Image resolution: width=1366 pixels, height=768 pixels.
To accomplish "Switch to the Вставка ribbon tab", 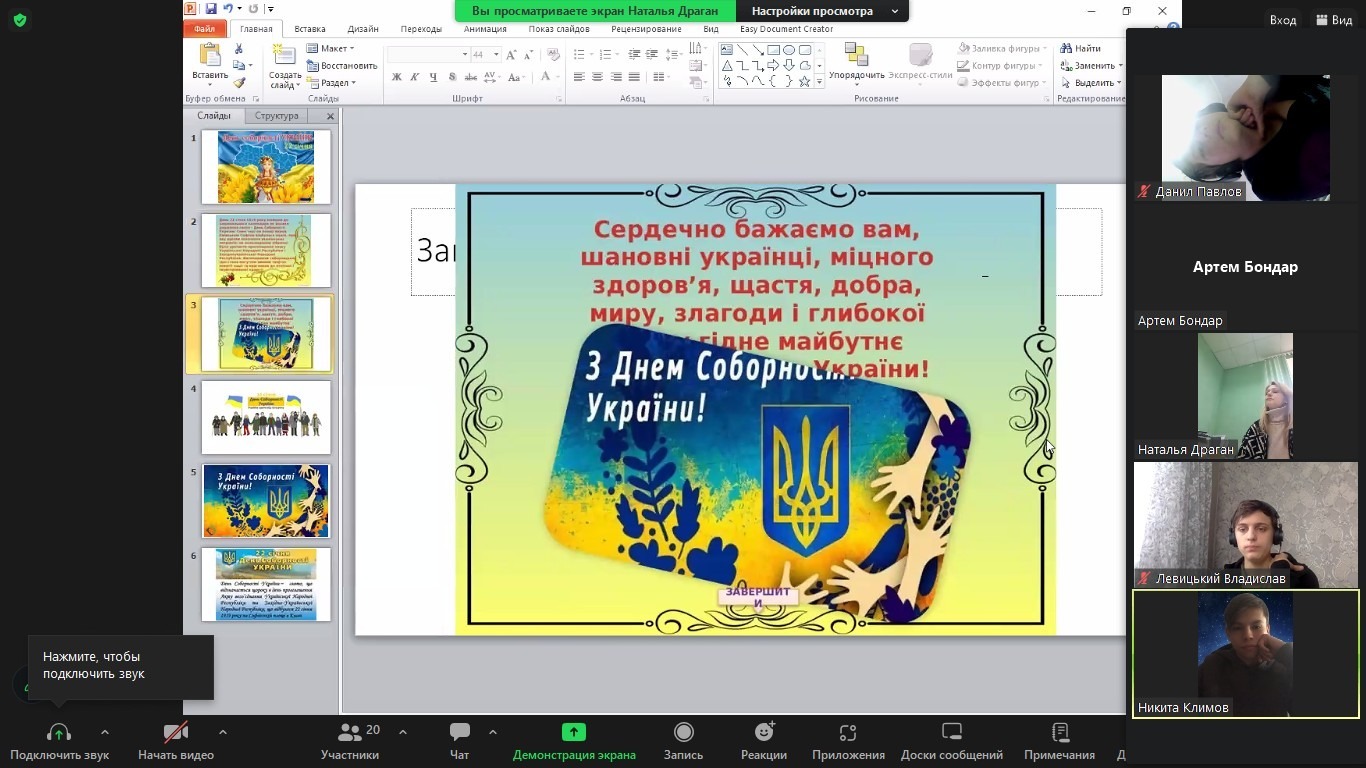I will 310,29.
